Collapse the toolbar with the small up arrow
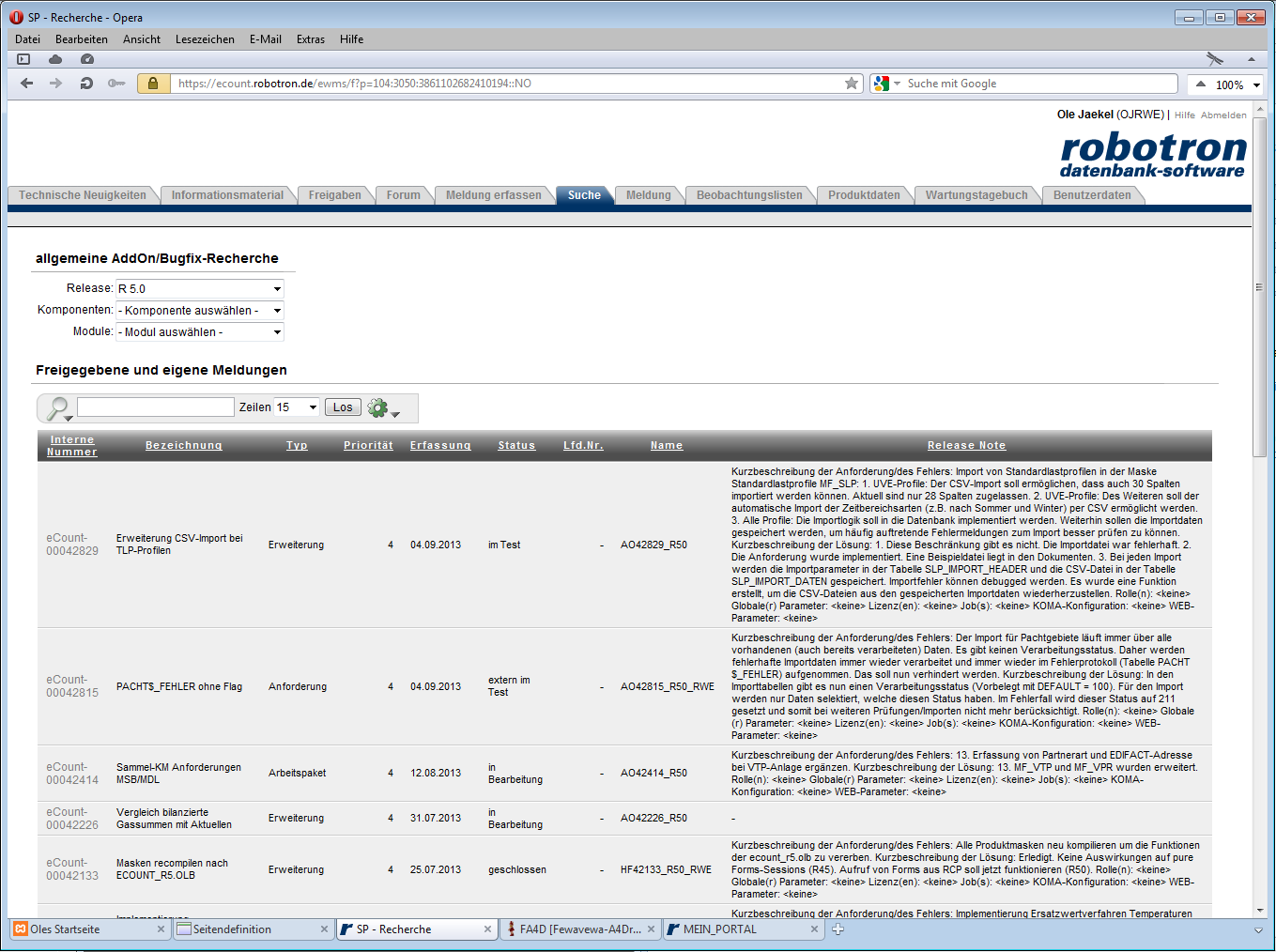This screenshot has width=1276, height=952. (1252, 59)
